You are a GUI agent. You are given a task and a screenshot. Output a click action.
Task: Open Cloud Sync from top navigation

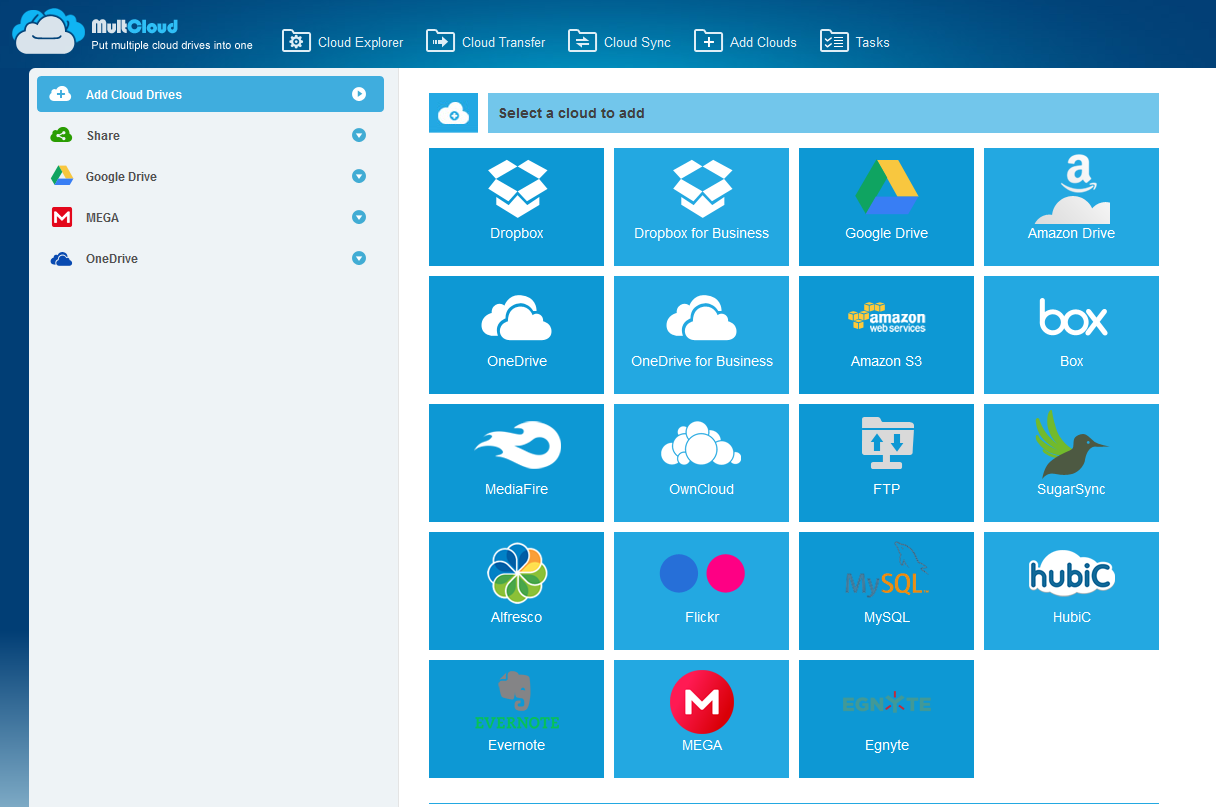pos(619,41)
